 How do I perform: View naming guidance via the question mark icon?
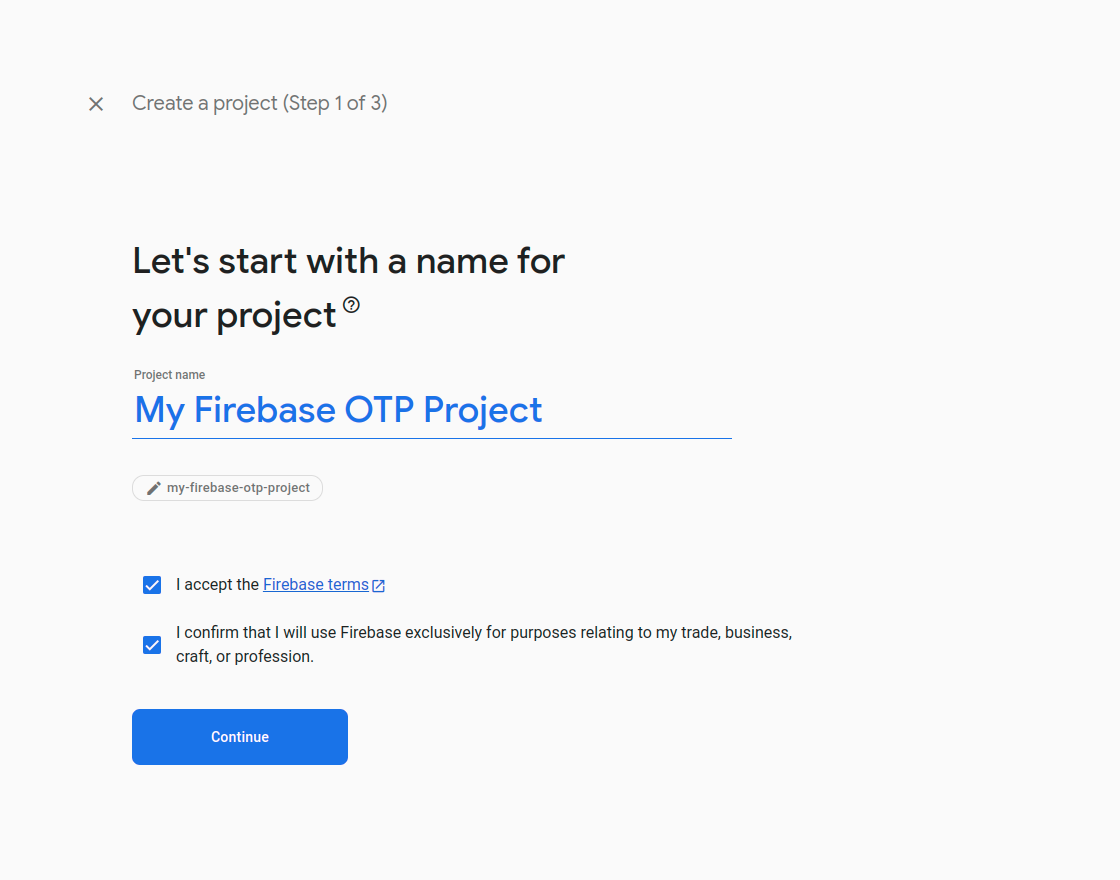pos(352,306)
